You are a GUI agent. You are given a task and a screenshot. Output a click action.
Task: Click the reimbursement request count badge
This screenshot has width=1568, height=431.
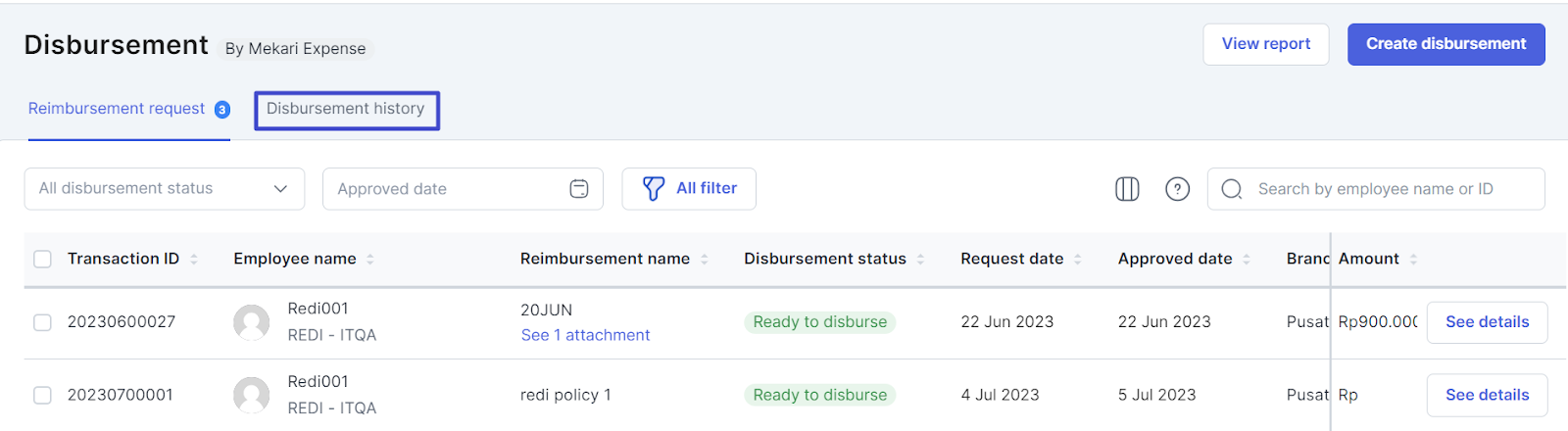(222, 110)
